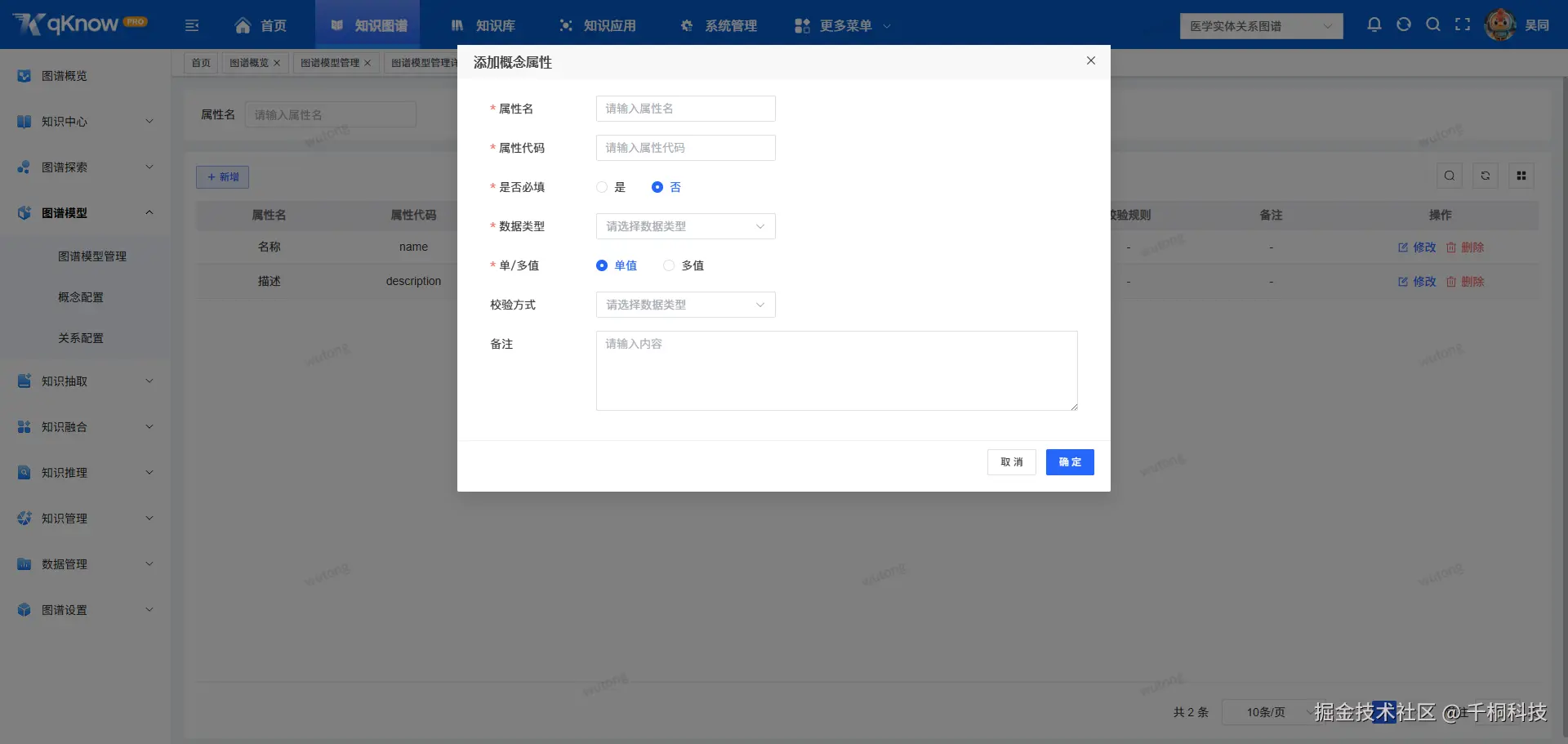
Task: Click the 确定 confirm button
Action: pyautogui.click(x=1070, y=461)
